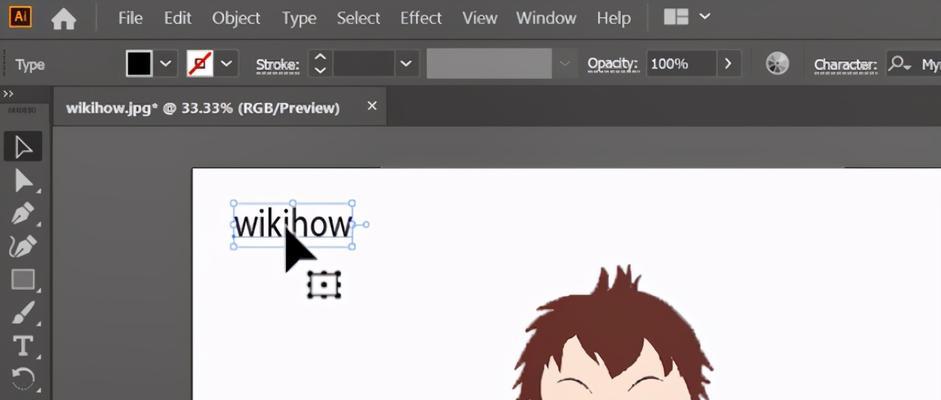Click the Stroke label link
The image size is (941, 400).
[x=277, y=65]
